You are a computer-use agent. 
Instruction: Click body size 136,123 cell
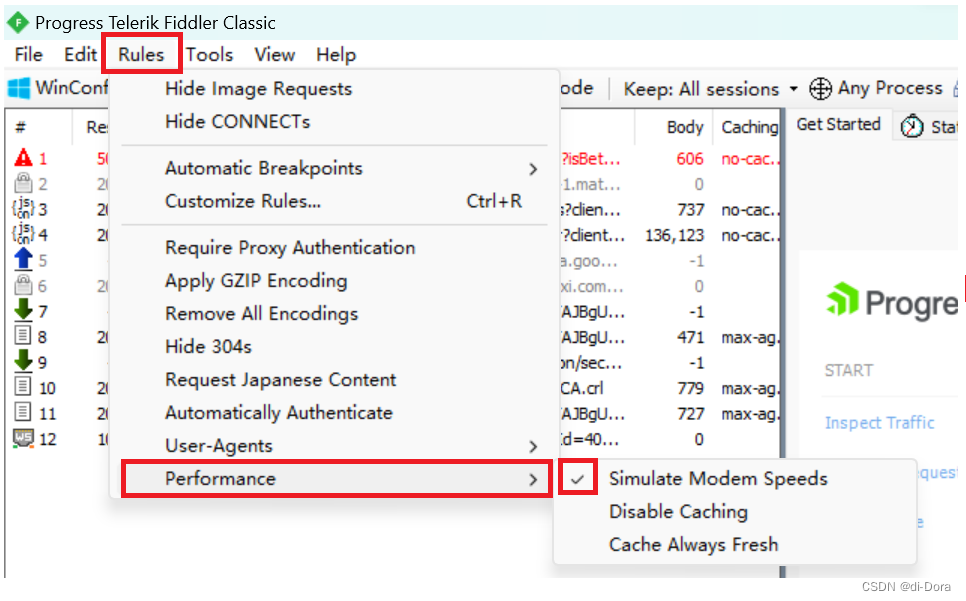674,235
